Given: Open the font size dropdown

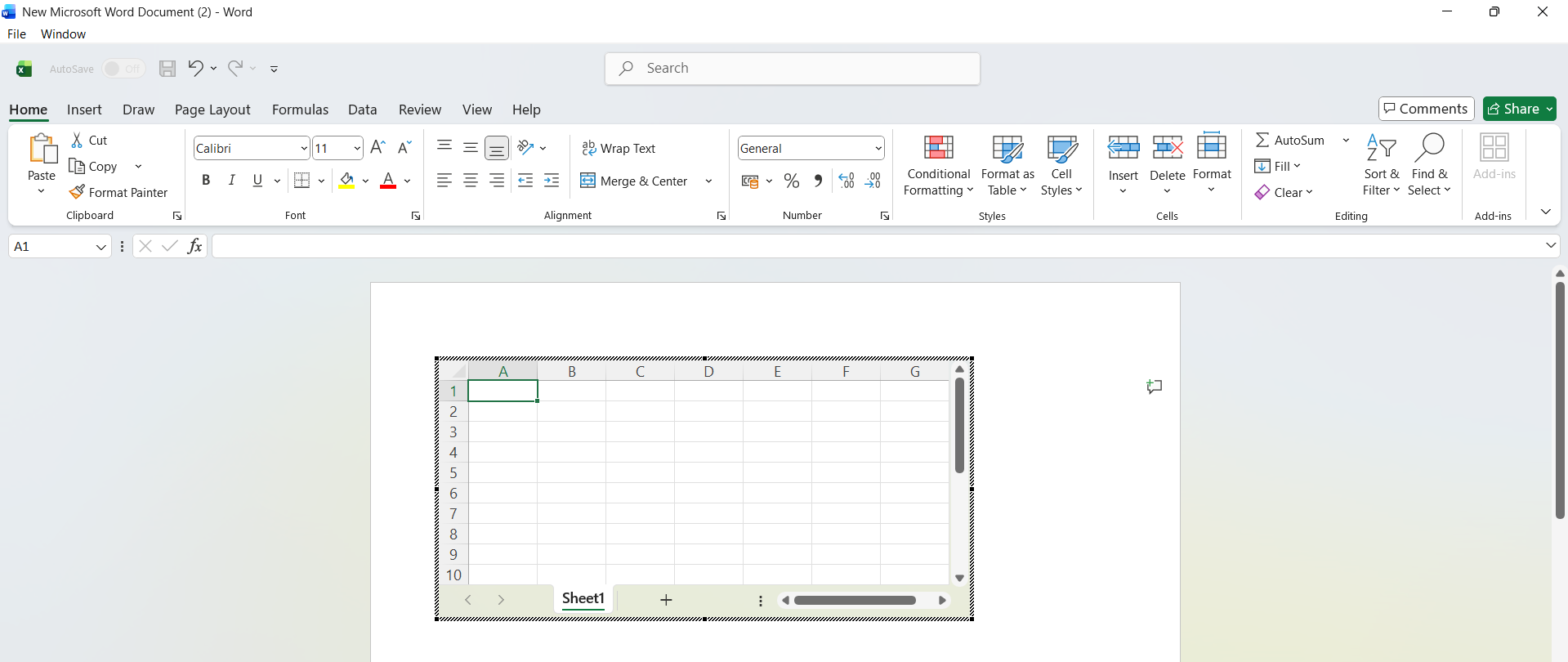Looking at the screenshot, I should tap(357, 149).
